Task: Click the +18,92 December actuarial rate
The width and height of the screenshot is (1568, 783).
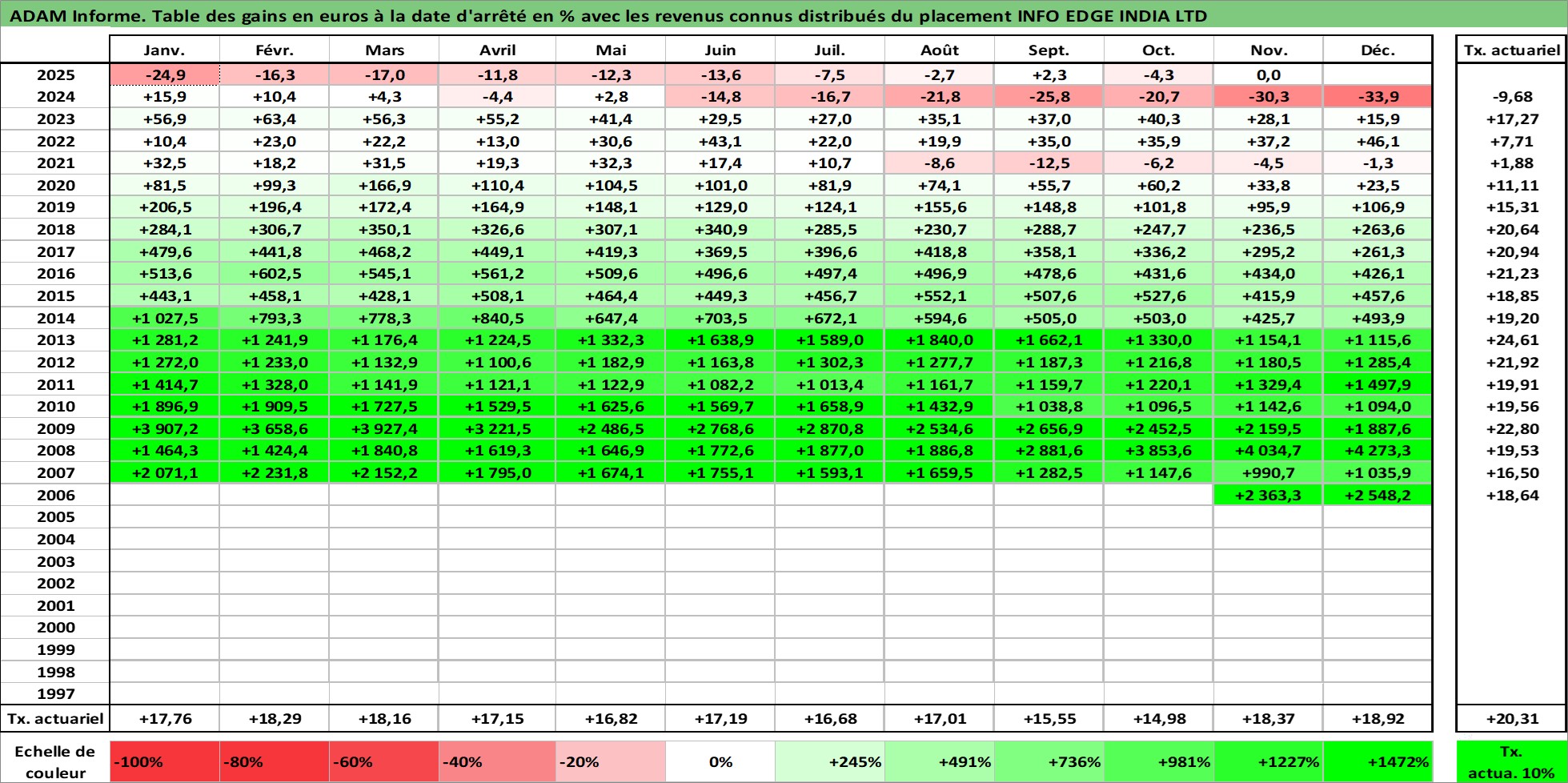Action: click(1378, 718)
